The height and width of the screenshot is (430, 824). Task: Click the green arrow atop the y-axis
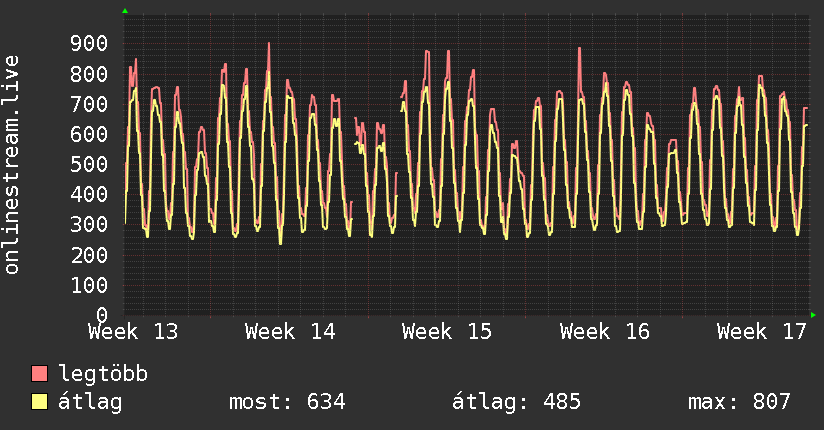(x=125, y=11)
